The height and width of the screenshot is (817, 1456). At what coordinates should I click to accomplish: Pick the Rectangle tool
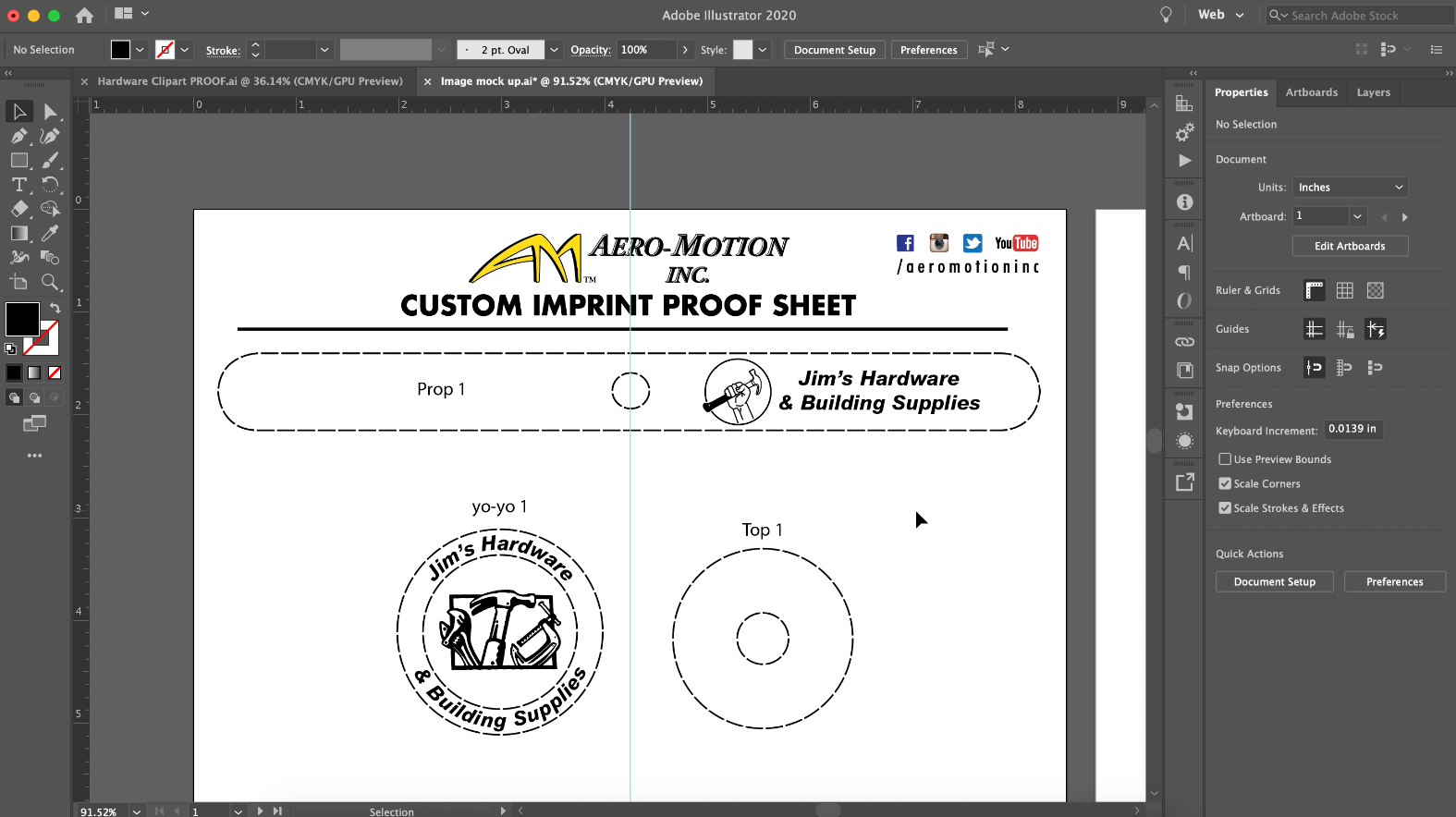18,161
